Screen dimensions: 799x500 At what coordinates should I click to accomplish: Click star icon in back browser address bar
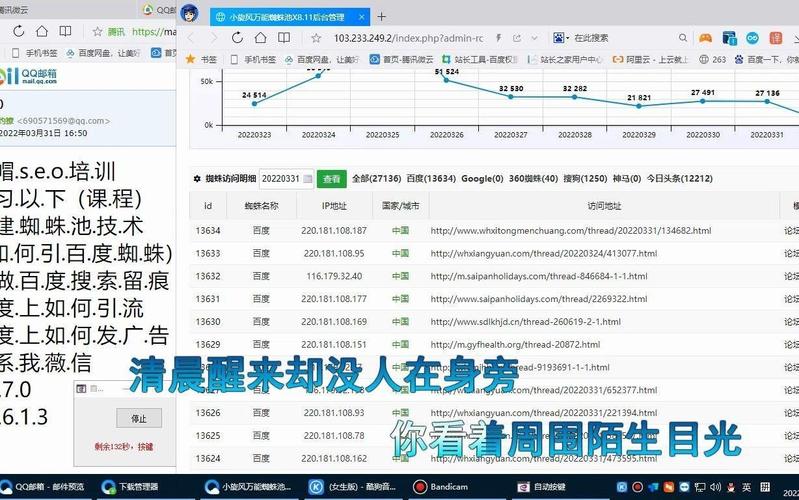97,32
